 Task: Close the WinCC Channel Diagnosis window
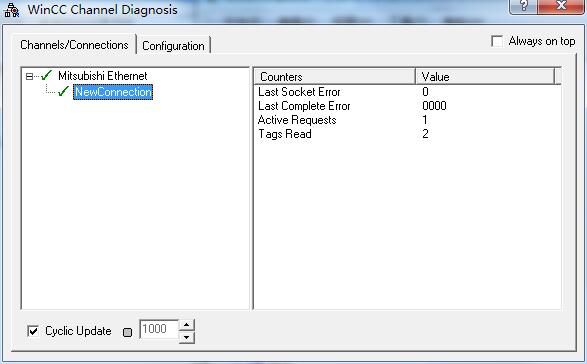click(x=561, y=6)
